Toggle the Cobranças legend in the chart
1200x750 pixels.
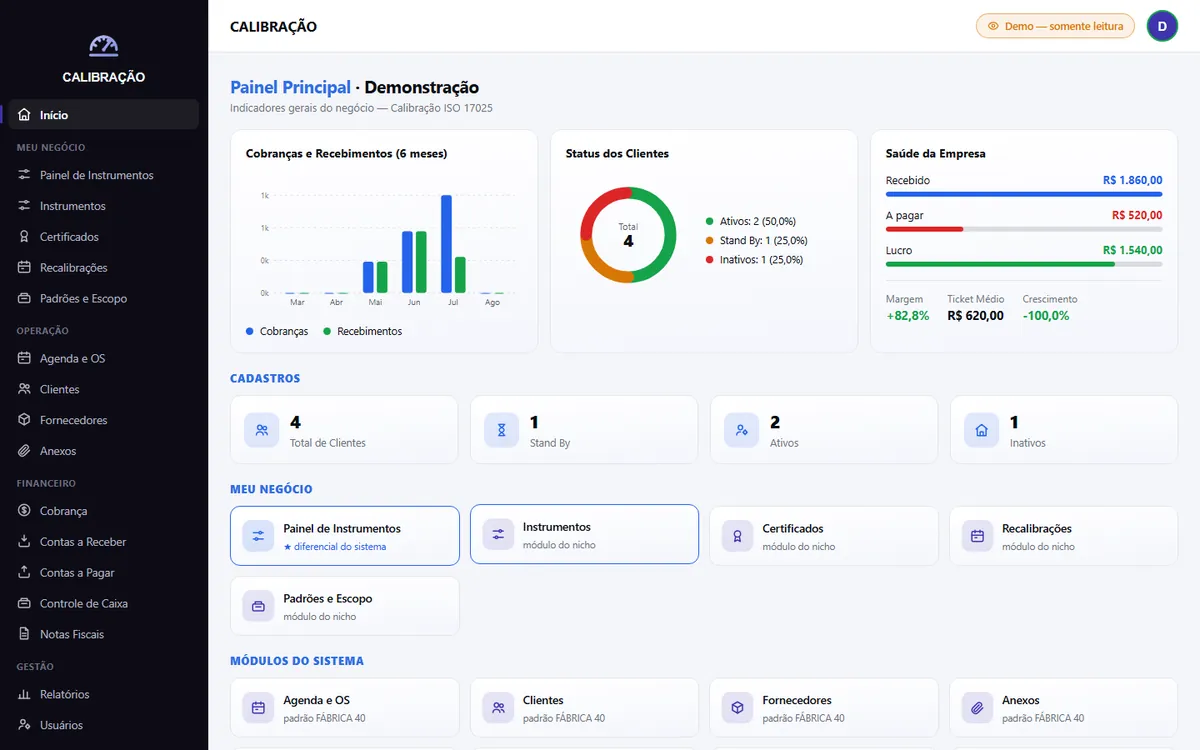[277, 331]
